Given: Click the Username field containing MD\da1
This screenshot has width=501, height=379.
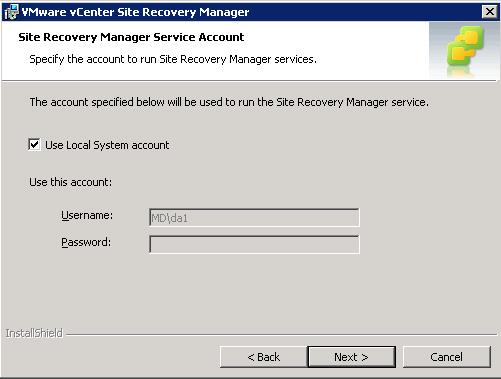Looking at the screenshot, I should [254, 218].
